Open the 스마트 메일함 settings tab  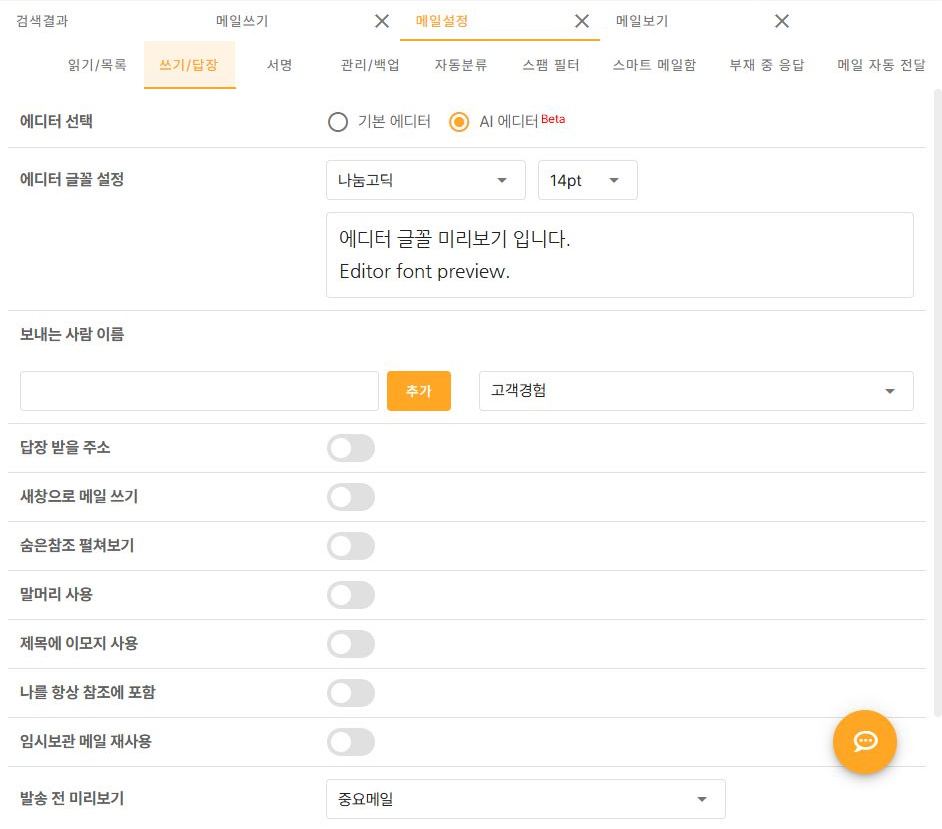click(654, 65)
